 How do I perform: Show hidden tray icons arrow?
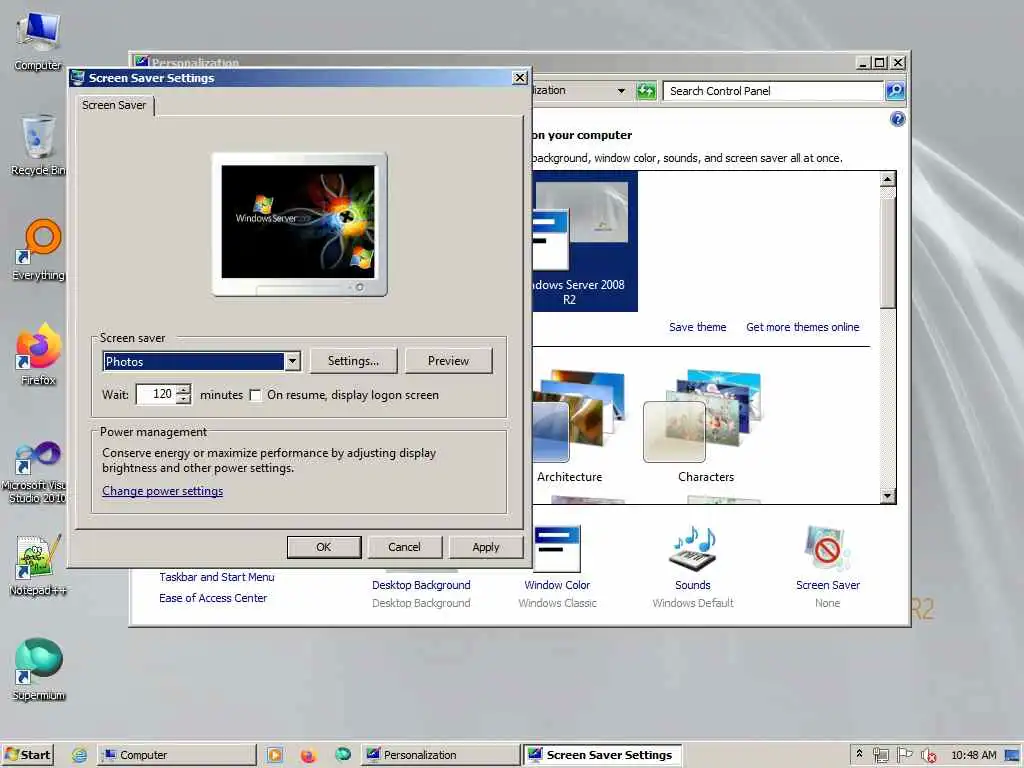click(x=859, y=754)
